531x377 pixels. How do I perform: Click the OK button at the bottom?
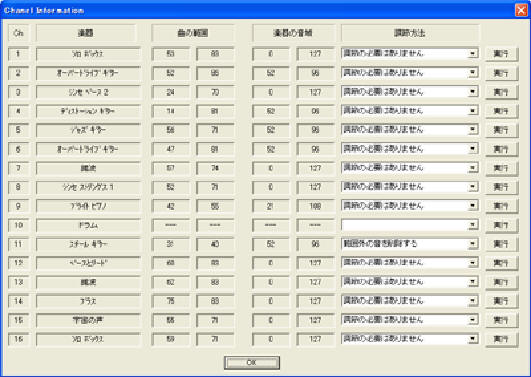252,362
